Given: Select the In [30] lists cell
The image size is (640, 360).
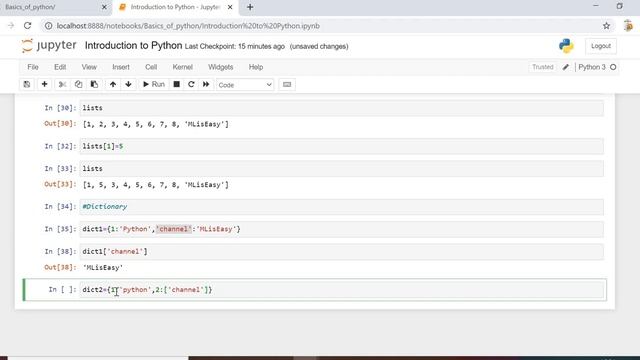Looking at the screenshot, I should [x=341, y=108].
